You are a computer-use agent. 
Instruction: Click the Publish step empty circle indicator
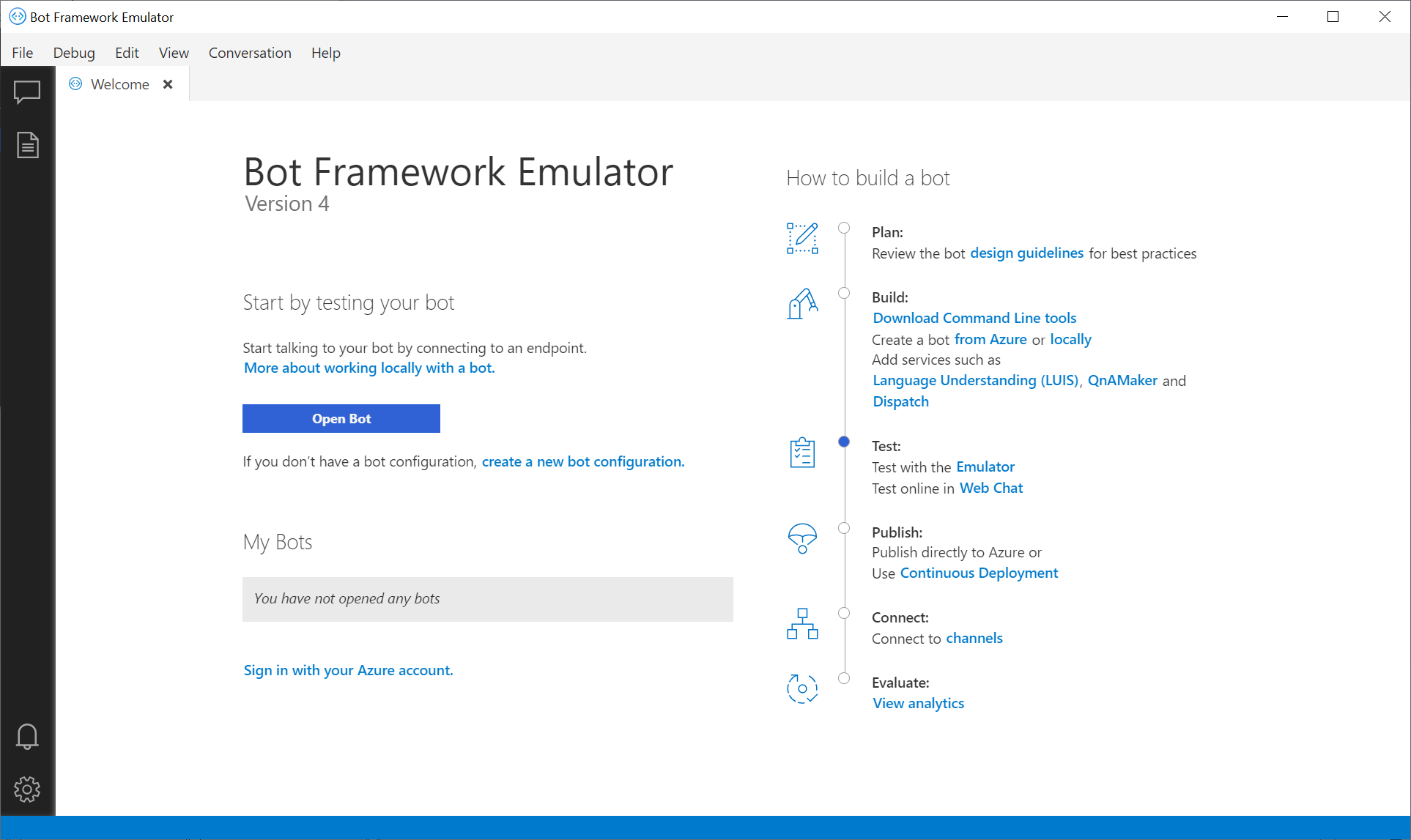[x=844, y=528]
